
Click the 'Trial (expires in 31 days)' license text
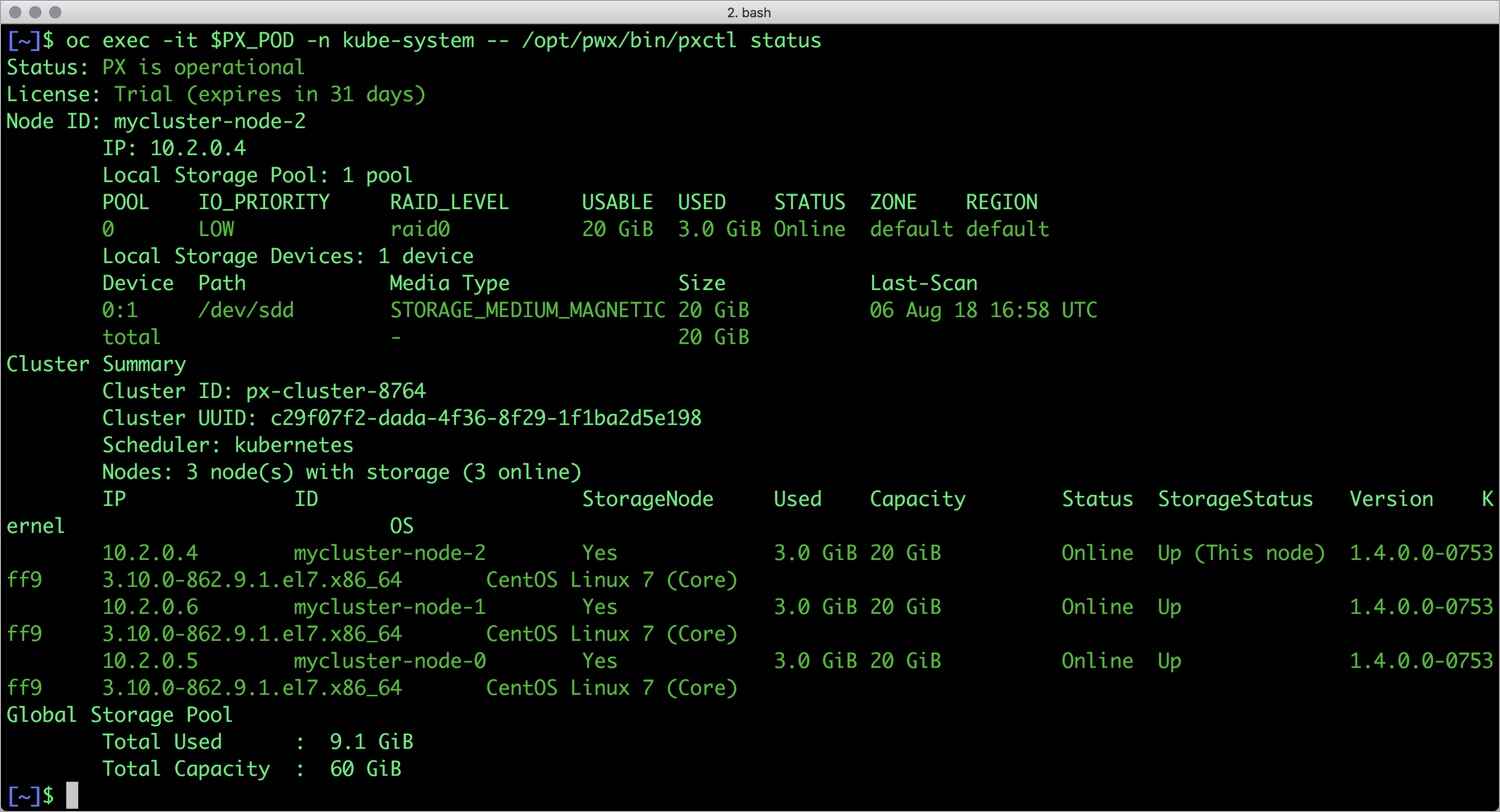tap(270, 95)
